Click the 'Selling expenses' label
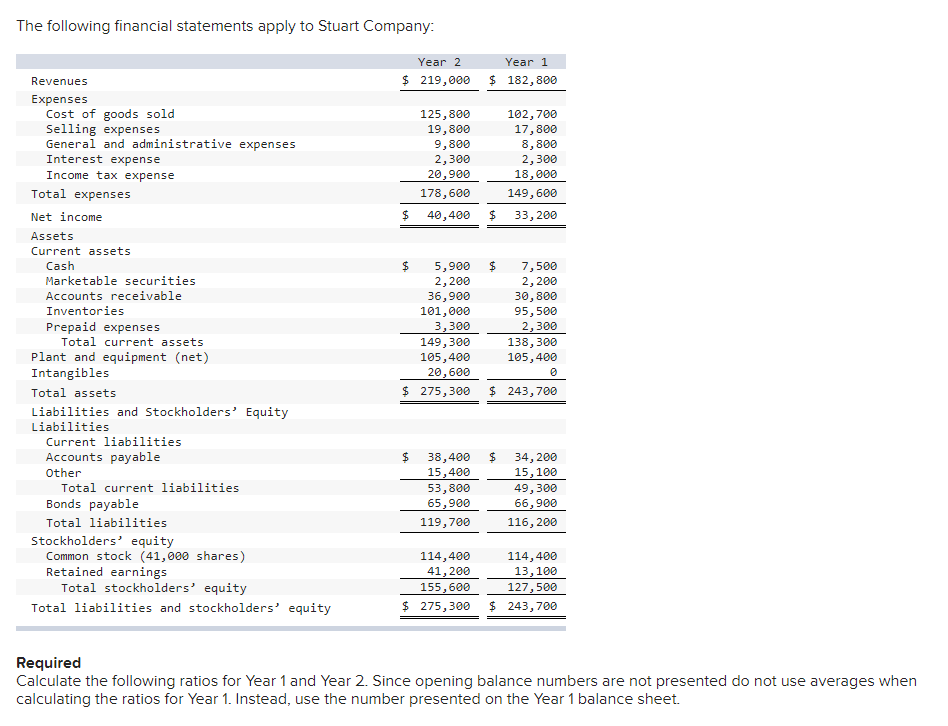This screenshot has height=726, width=948. (x=103, y=129)
